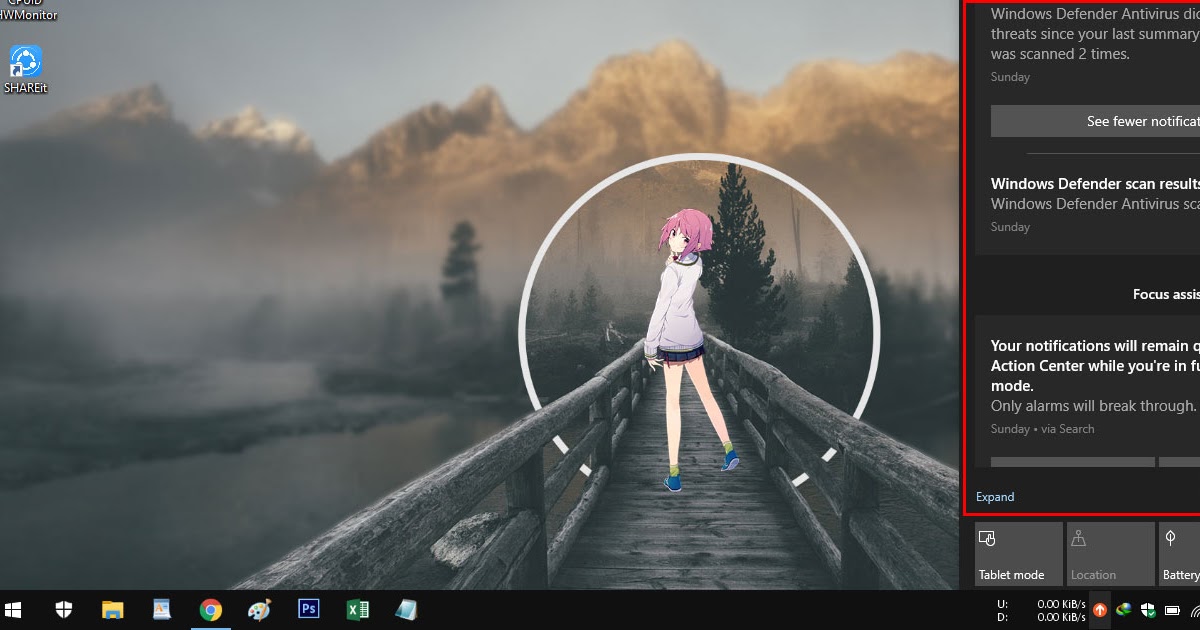Open the Notepad-style taskbar app
1200x630 pixels.
click(406, 609)
